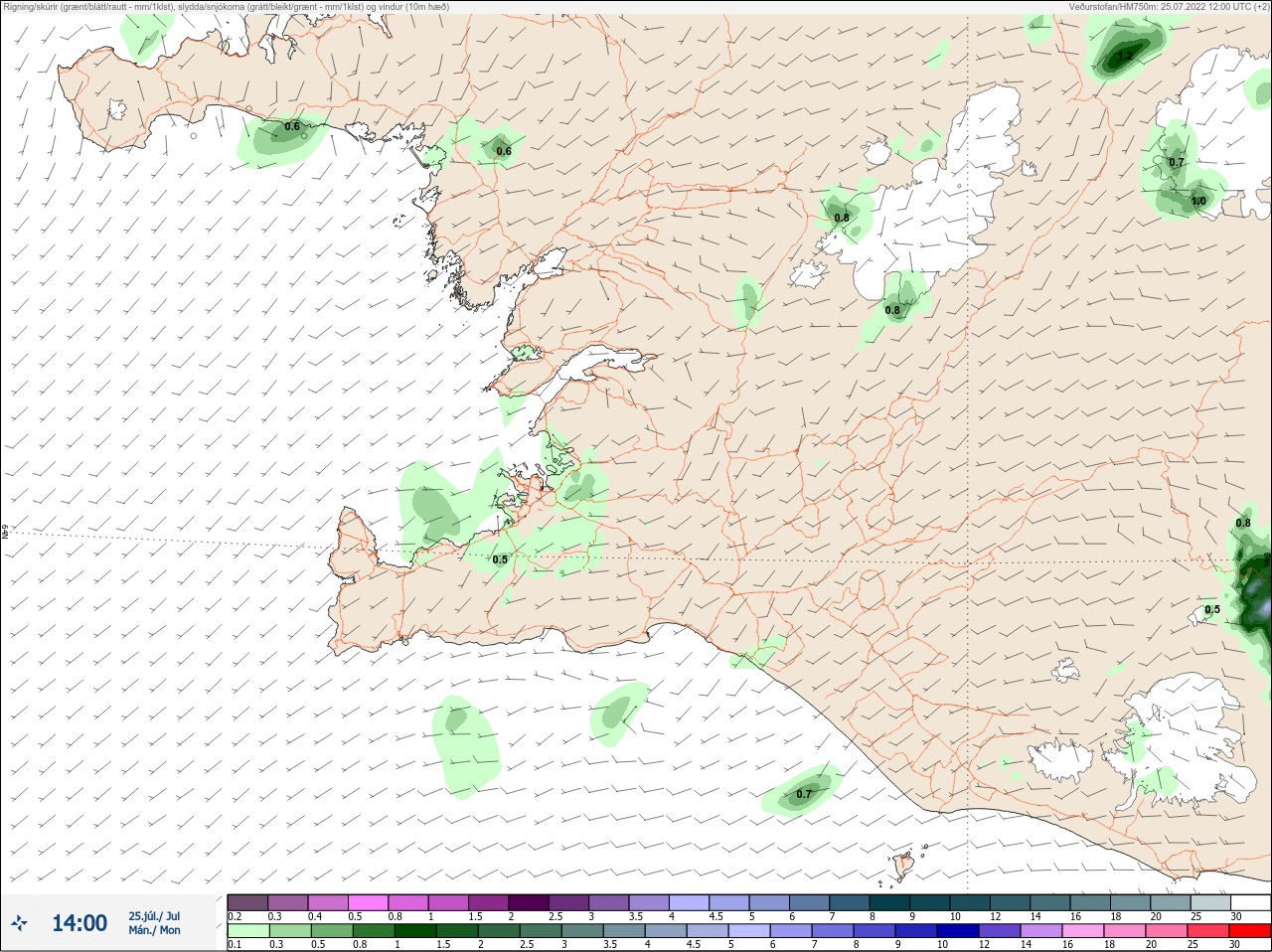Viewport: 1272px width, 952px height.
Task: Click the 0.6 value over the sea
Action: [x=292, y=126]
